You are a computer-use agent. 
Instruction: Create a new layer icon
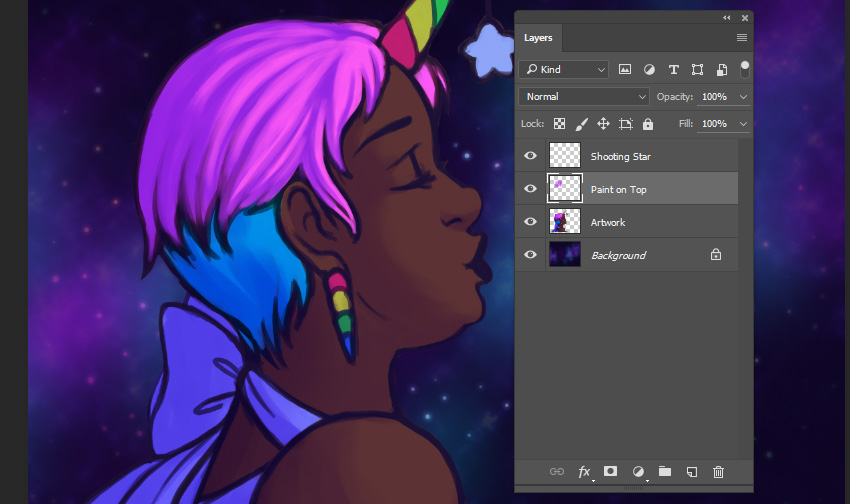(x=692, y=471)
